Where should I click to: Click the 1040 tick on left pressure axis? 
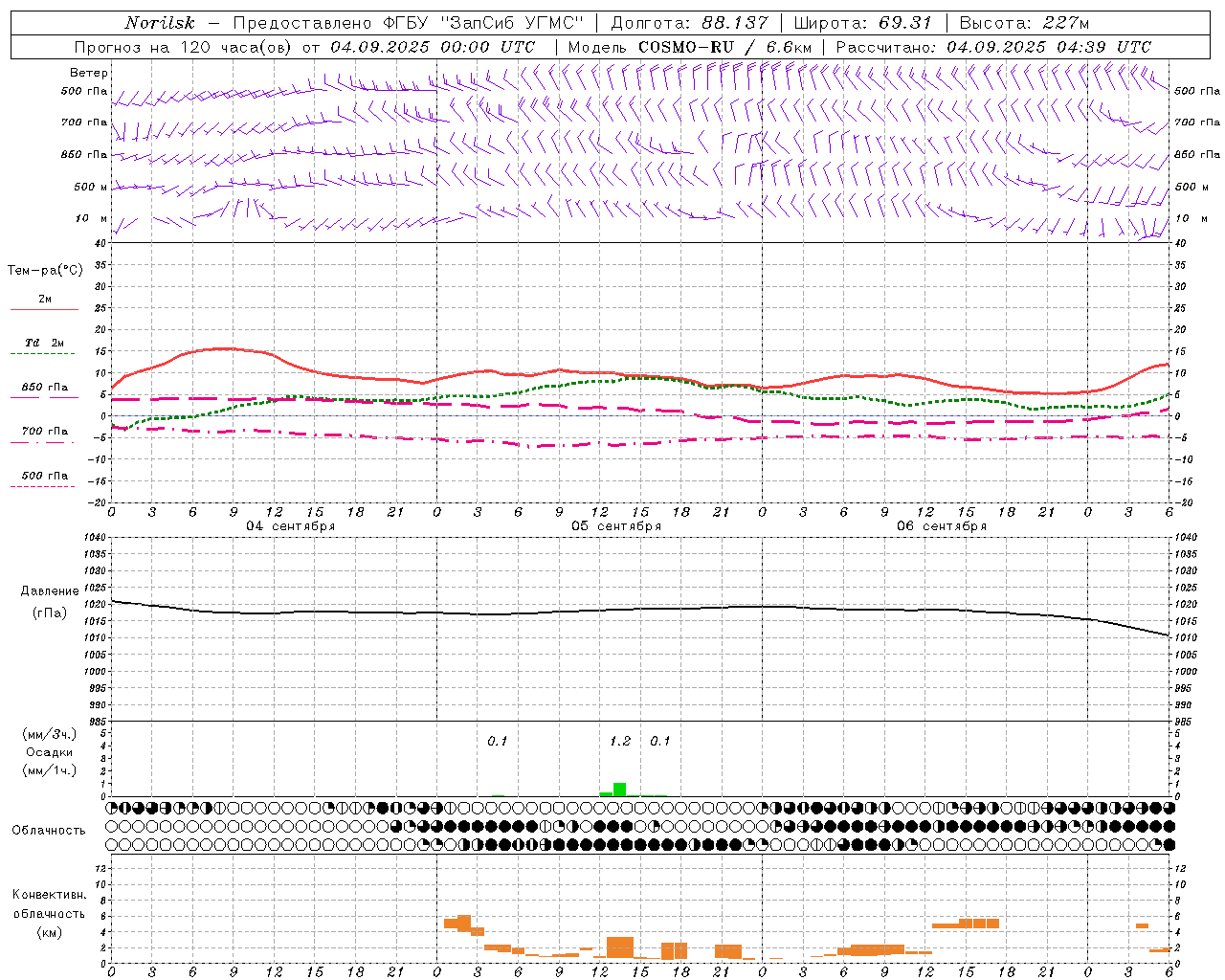tap(96, 537)
